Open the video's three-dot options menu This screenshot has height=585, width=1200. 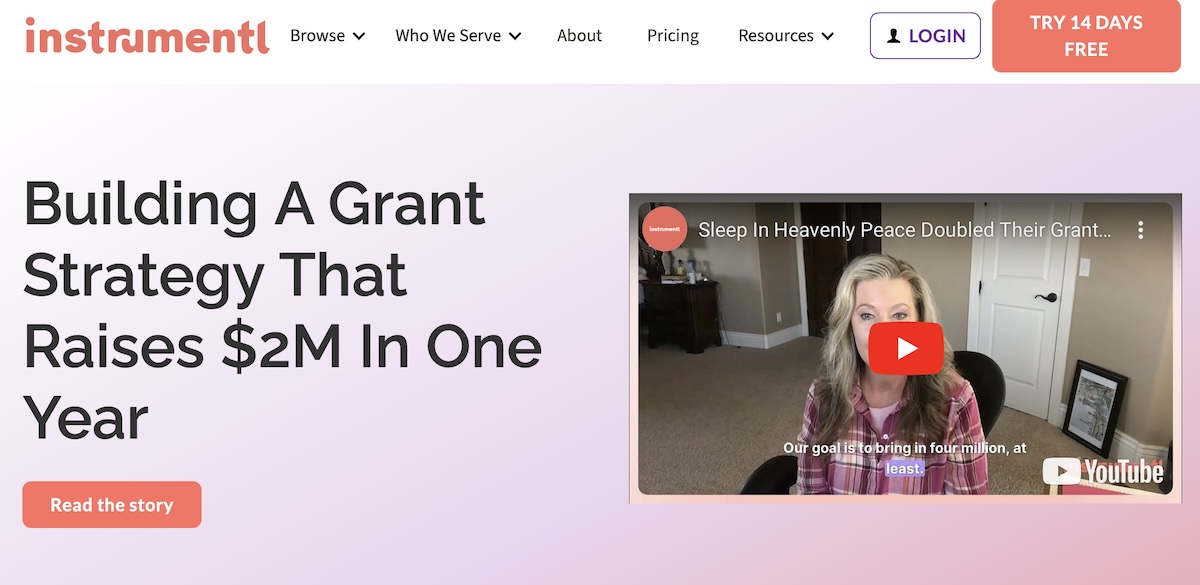tap(1140, 230)
